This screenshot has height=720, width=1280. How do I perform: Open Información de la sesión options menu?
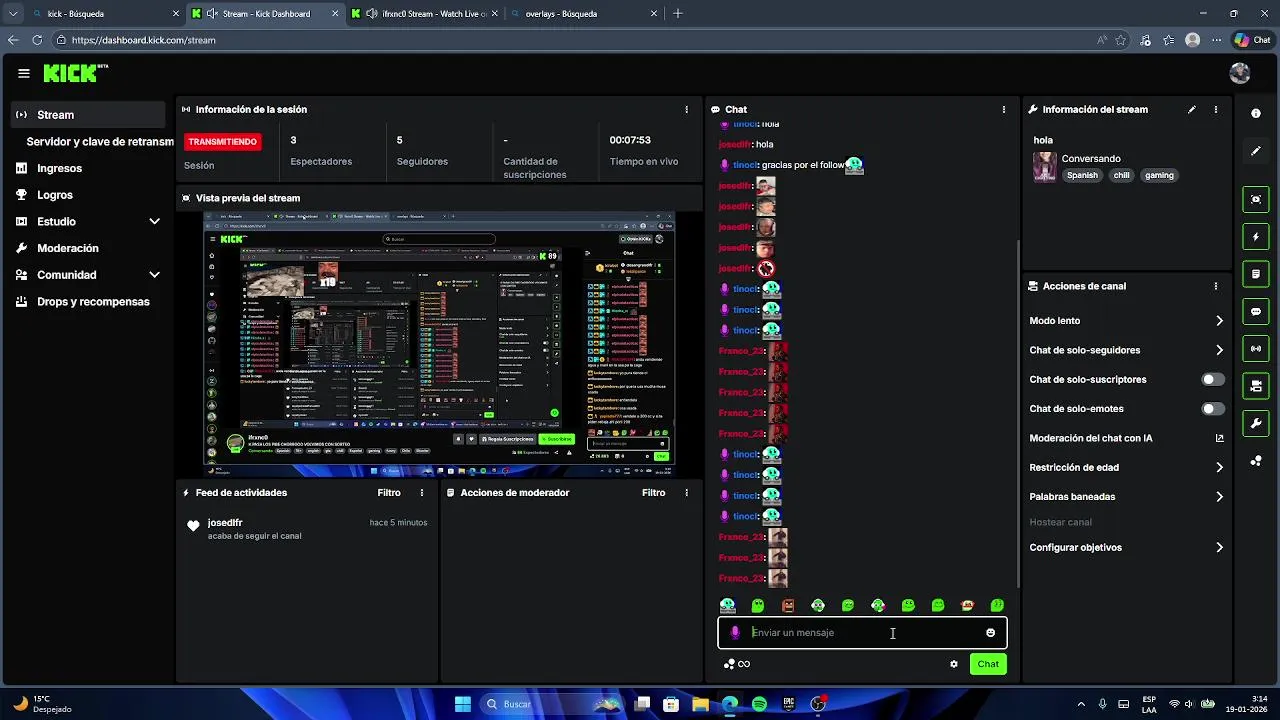pos(686,109)
